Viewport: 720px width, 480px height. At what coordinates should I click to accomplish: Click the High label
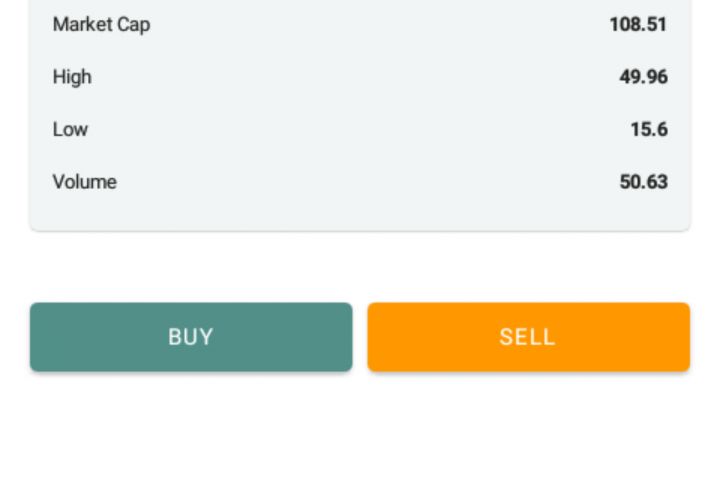(x=72, y=77)
